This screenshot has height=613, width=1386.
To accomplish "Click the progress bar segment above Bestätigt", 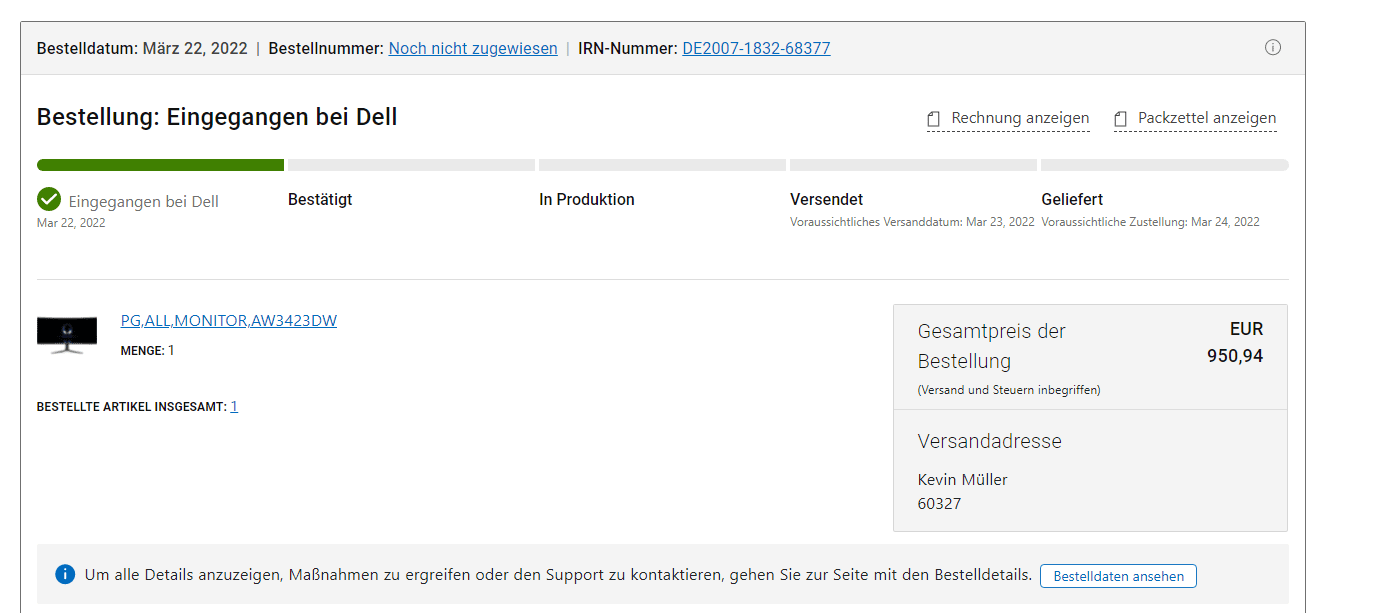I will (x=411, y=165).
